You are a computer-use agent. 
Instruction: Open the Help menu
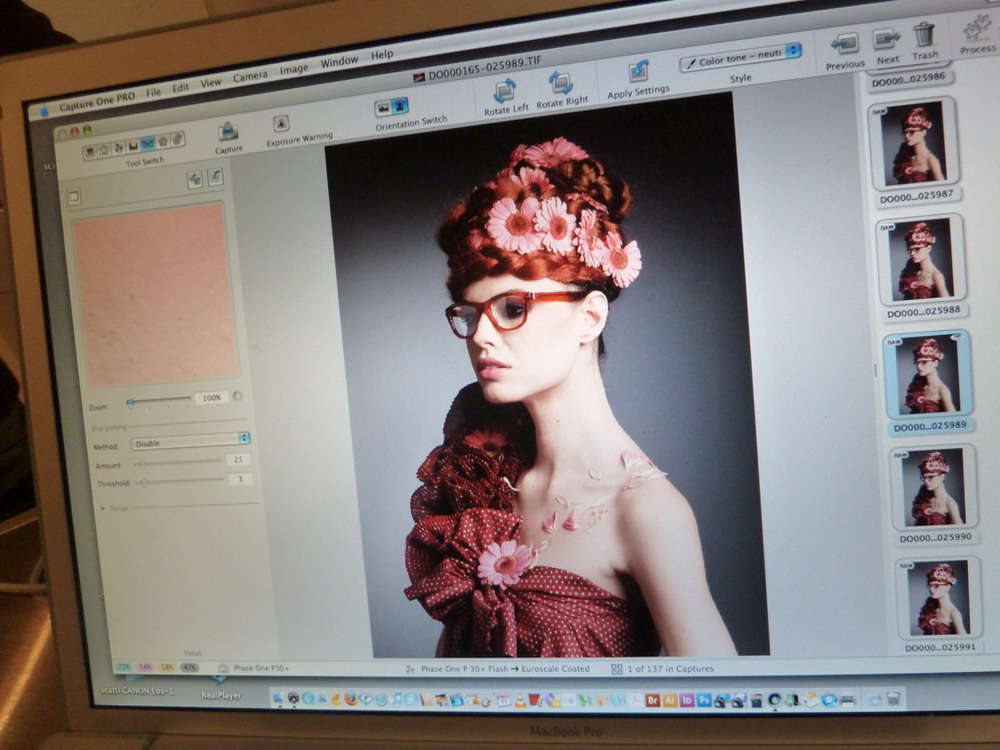382,55
